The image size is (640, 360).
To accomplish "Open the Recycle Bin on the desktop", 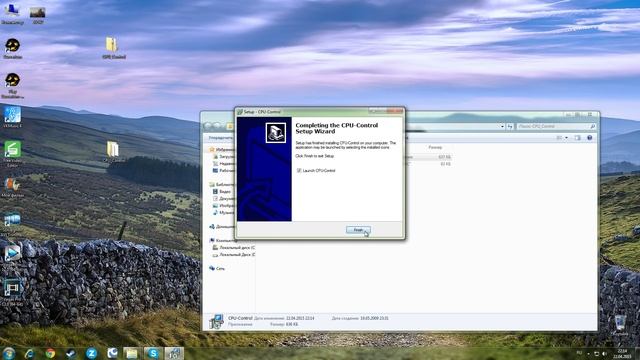I will [620, 324].
